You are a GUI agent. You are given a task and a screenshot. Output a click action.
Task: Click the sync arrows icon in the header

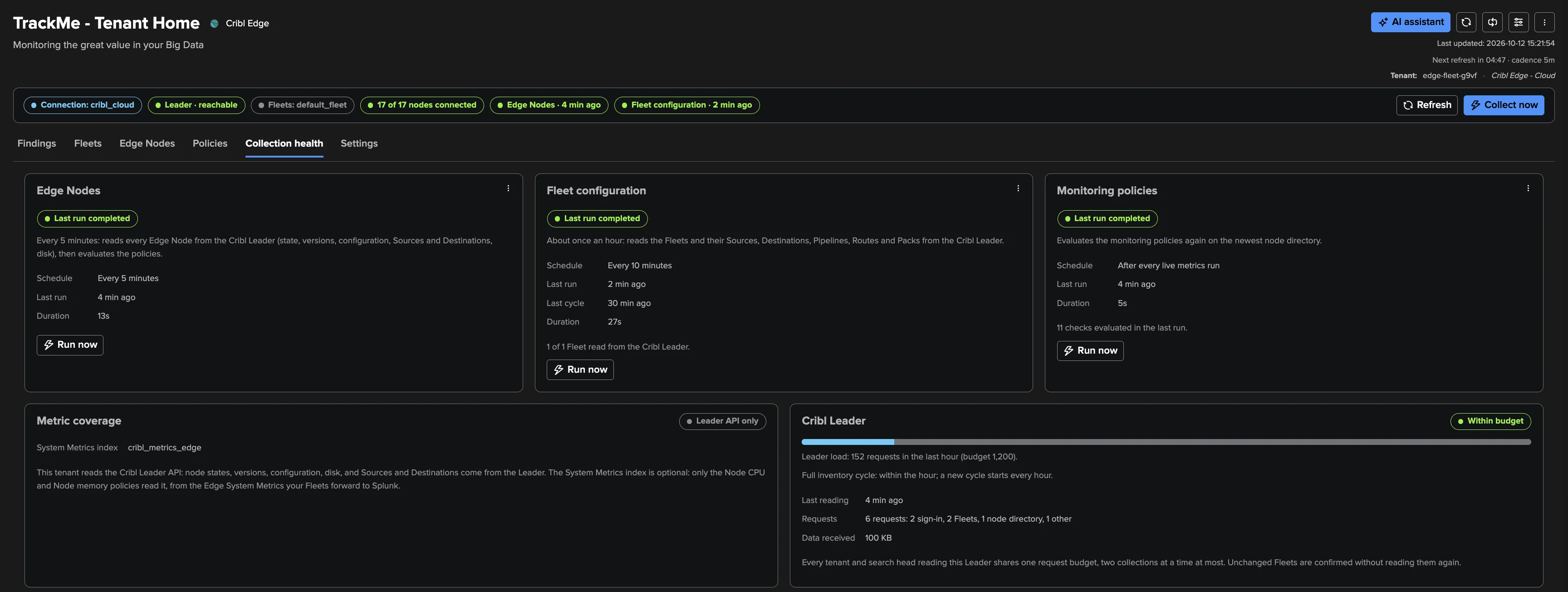click(1492, 22)
